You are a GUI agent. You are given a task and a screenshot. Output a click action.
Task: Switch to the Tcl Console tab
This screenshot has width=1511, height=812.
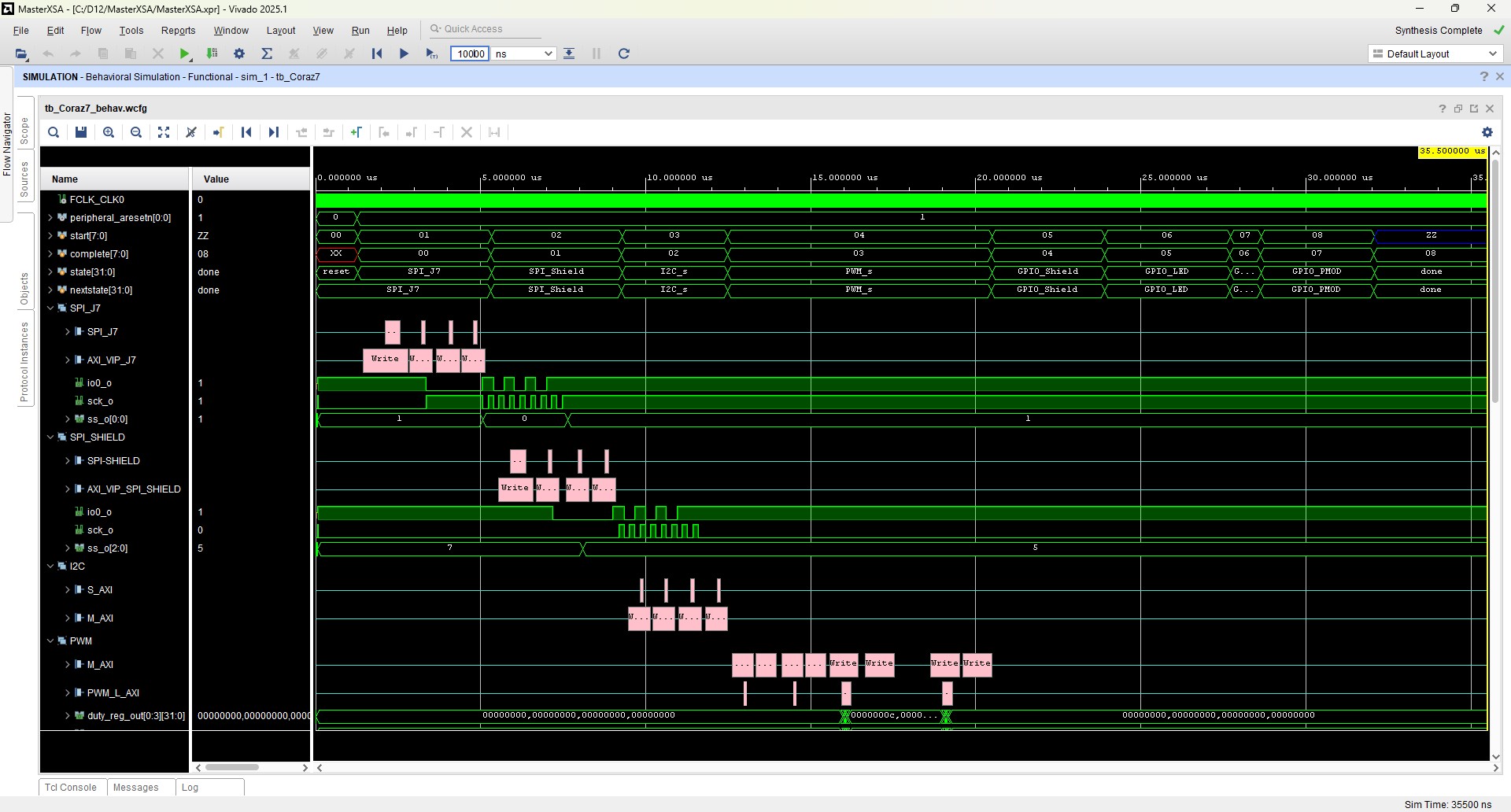71,787
